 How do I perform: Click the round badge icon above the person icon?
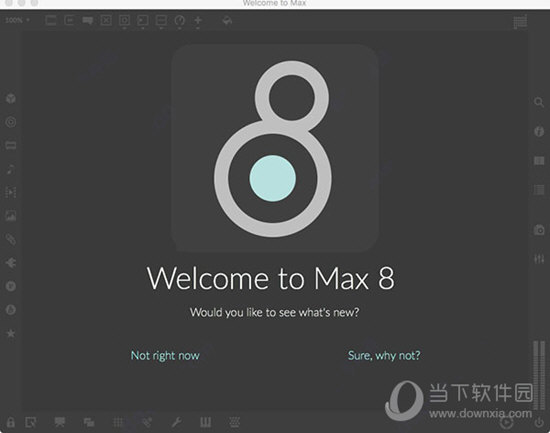(x=11, y=286)
